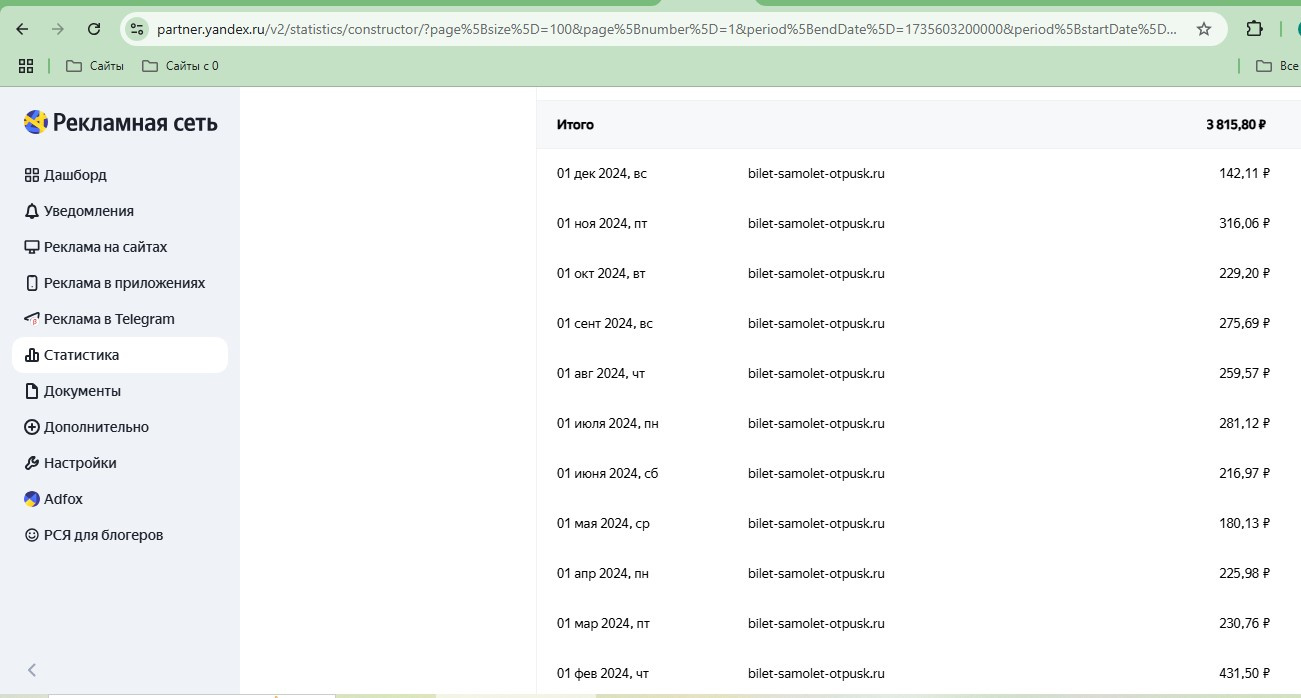1301x698 pixels.
Task: Click the amount 225,98 ₽
Action: point(1244,573)
